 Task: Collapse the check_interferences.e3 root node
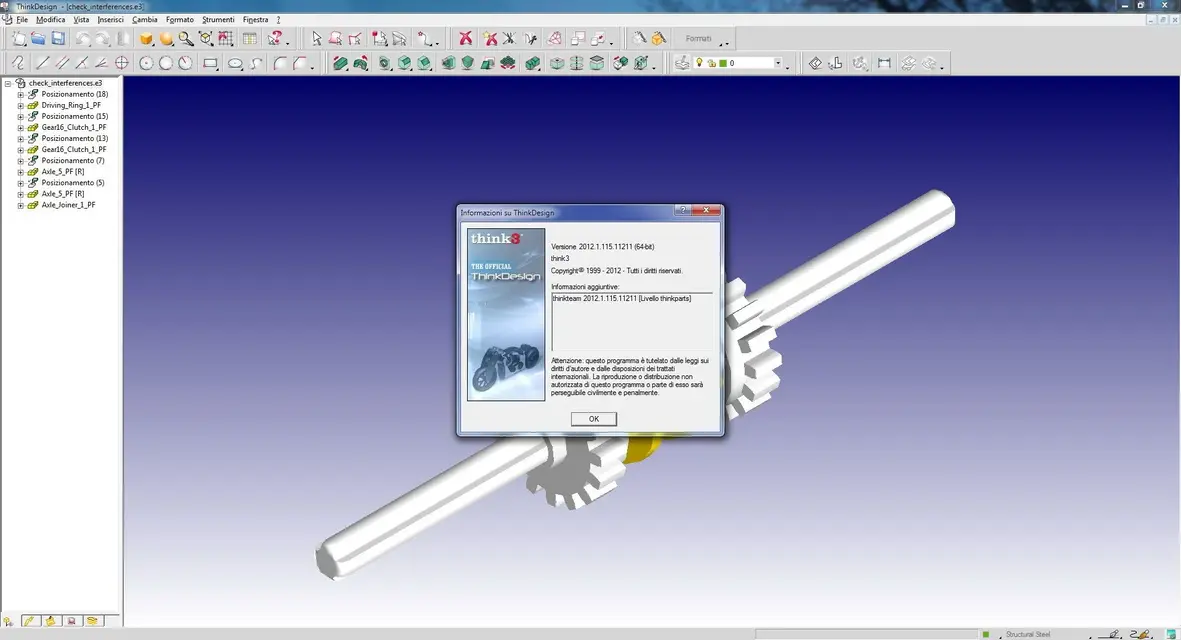[x=8, y=83]
